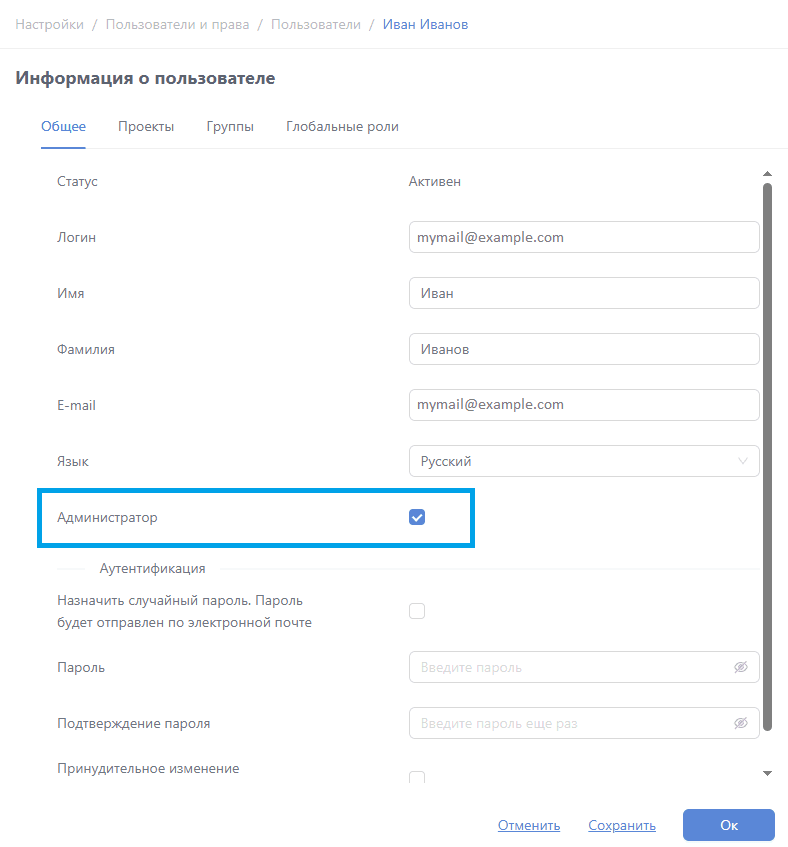788x847 pixels.
Task: Reveal text in Подтверждение пароля field eye icon
Action: point(741,723)
